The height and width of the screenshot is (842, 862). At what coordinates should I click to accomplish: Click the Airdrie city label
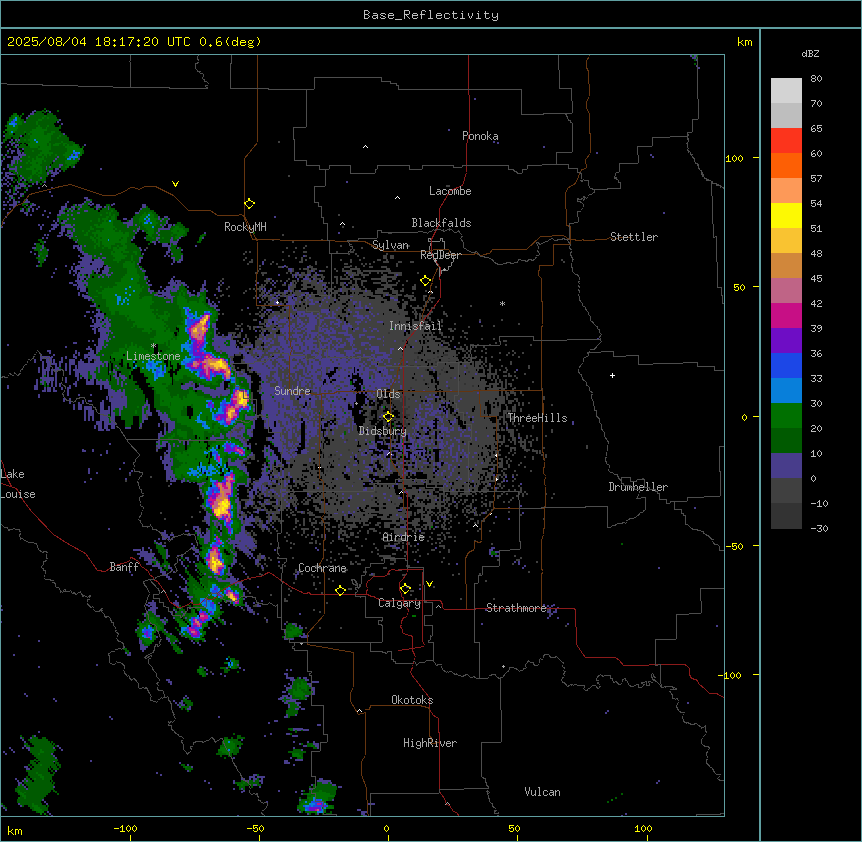point(403,537)
